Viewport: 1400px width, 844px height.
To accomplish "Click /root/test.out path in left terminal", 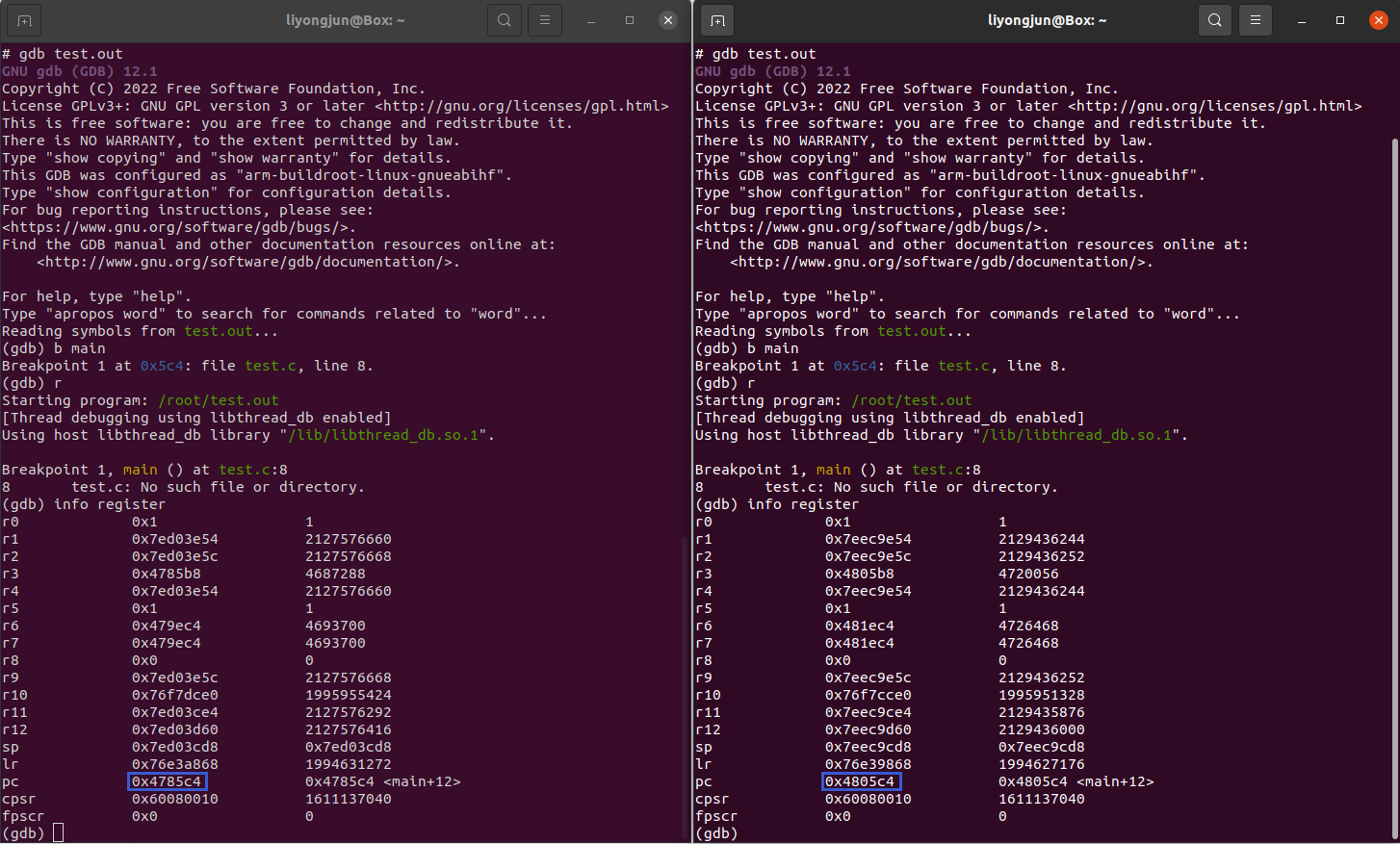I will pos(219,400).
